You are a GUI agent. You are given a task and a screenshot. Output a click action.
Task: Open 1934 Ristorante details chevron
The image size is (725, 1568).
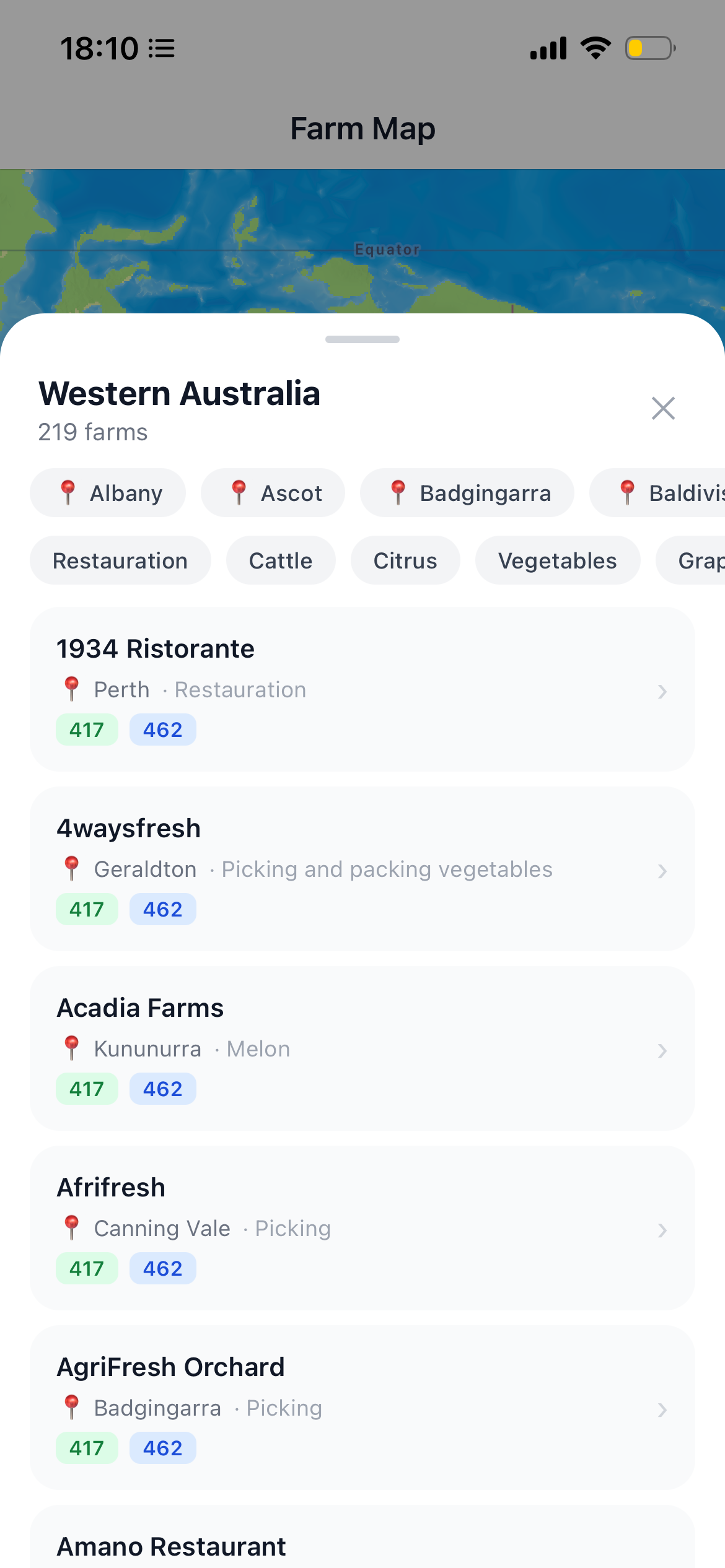[x=662, y=691]
